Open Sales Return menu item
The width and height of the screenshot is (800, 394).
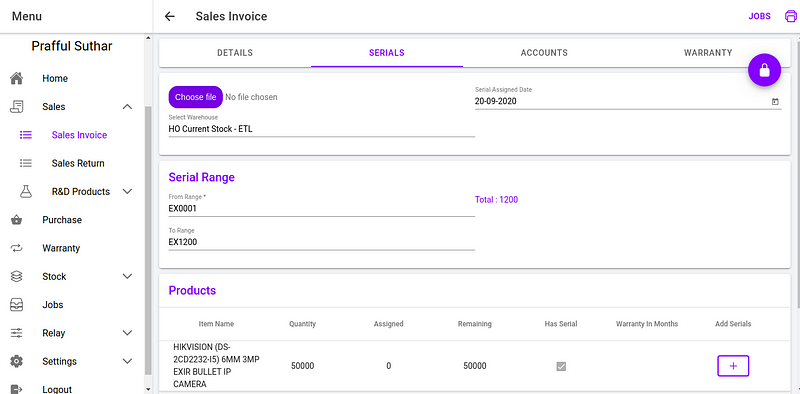pyautogui.click(x=78, y=163)
